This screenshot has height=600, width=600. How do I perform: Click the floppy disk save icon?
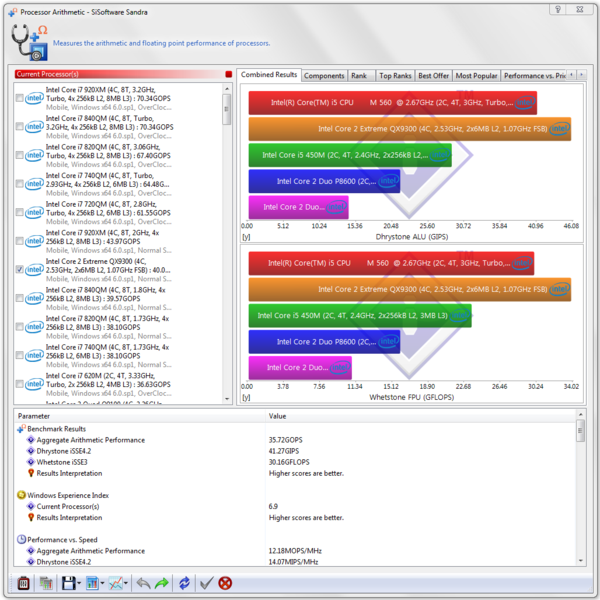tap(68, 583)
